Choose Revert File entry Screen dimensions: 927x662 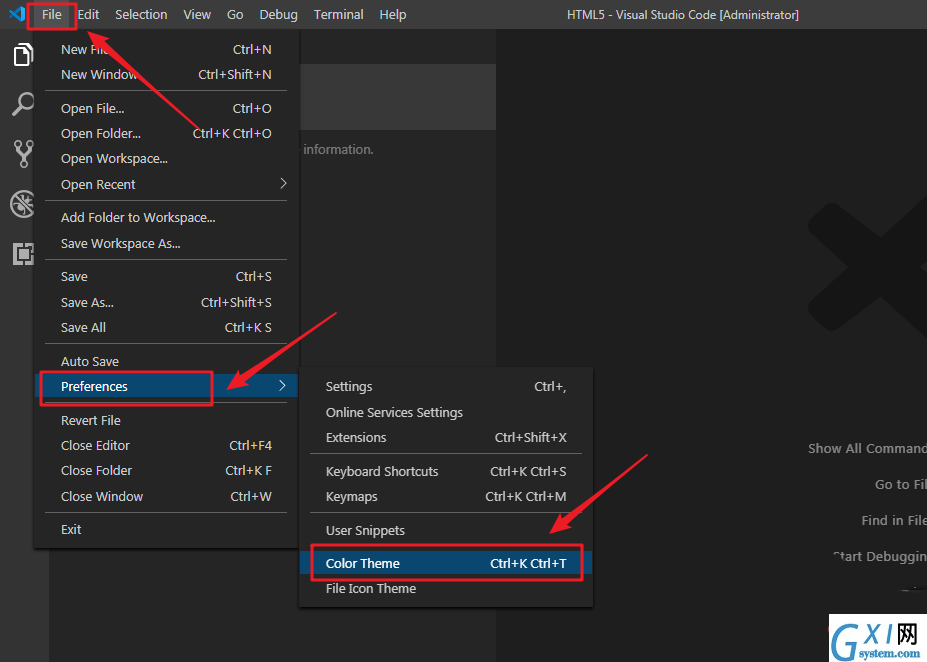pyautogui.click(x=166, y=420)
